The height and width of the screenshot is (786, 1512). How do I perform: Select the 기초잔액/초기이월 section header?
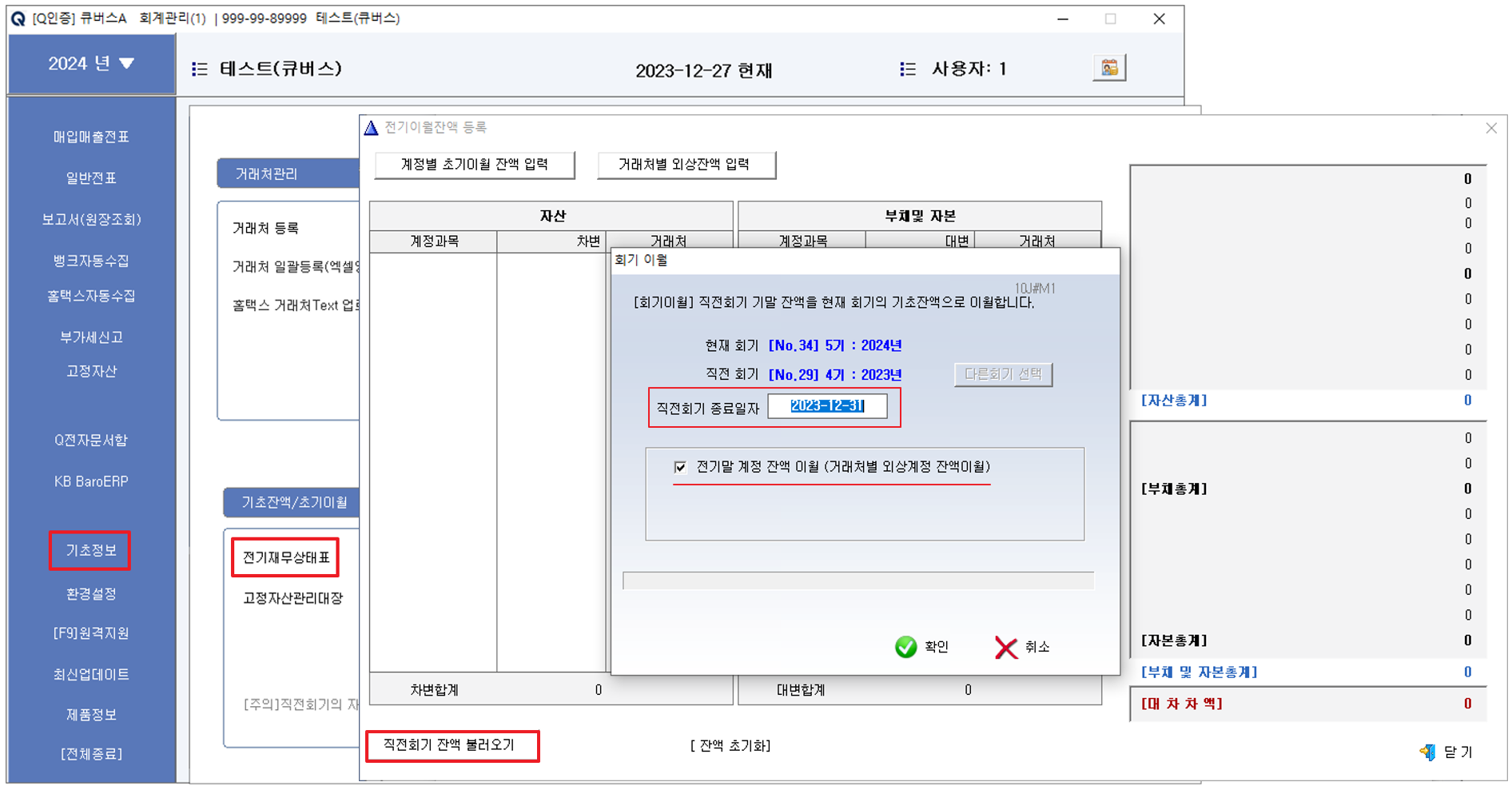(292, 502)
